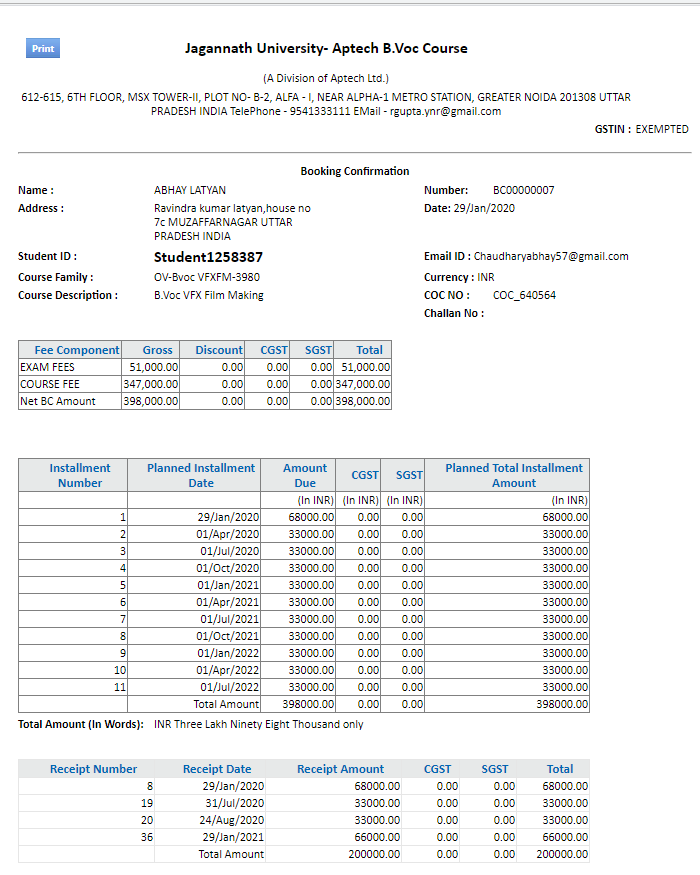Image resolution: width=700 pixels, height=875 pixels.
Task: Select course family OV-Bvoc VFXFM-3980
Action: 207,277
